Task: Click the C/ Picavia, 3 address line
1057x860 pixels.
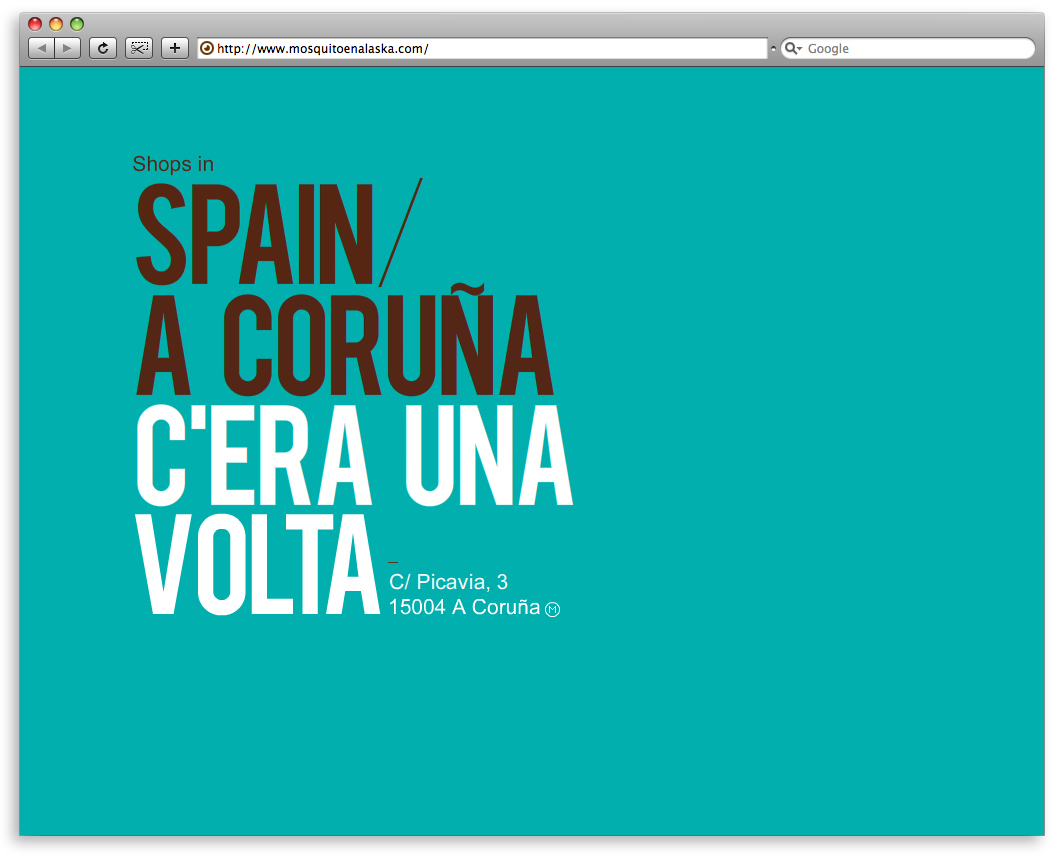Action: pyautogui.click(x=448, y=582)
